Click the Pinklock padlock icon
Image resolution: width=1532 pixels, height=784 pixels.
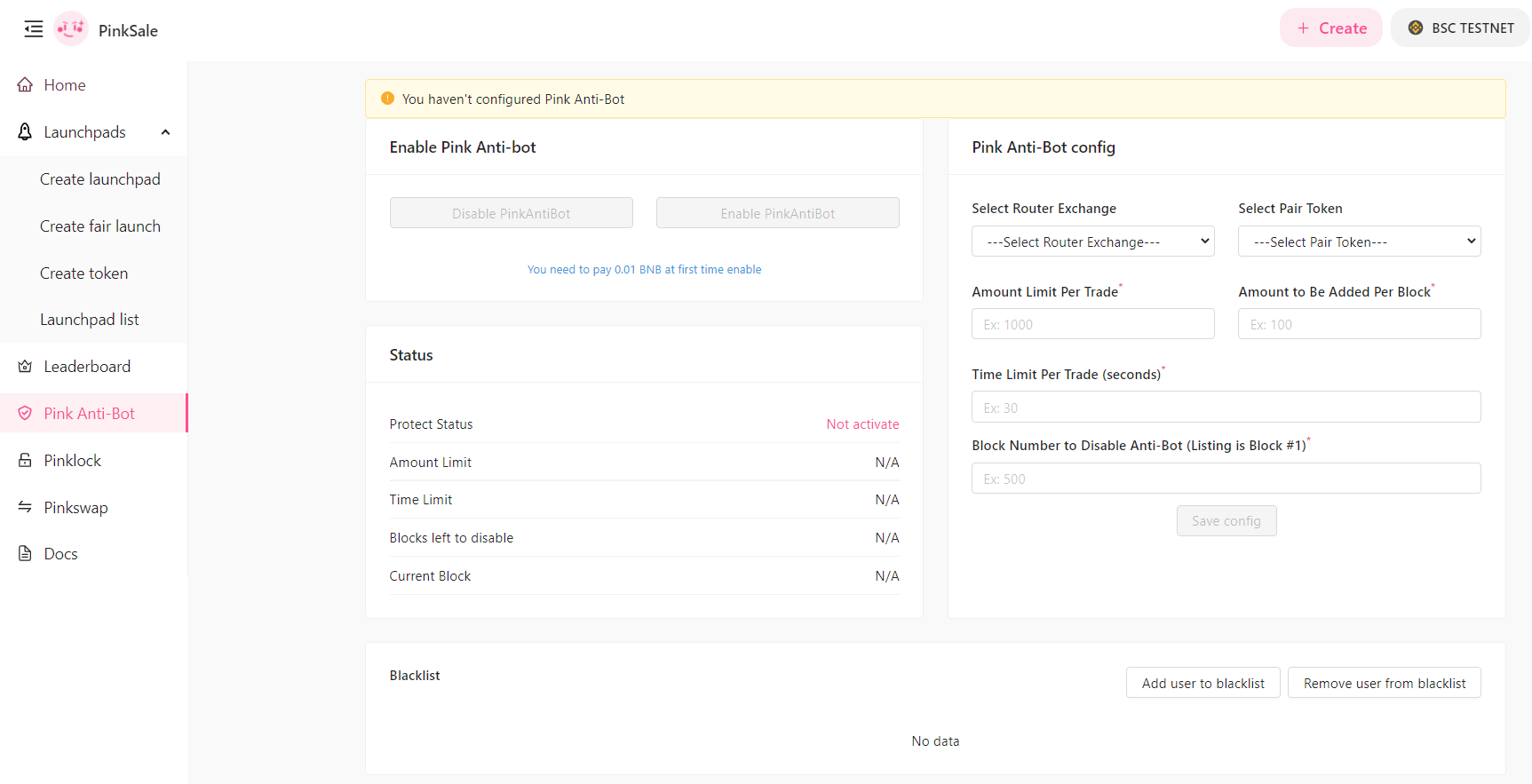point(25,461)
